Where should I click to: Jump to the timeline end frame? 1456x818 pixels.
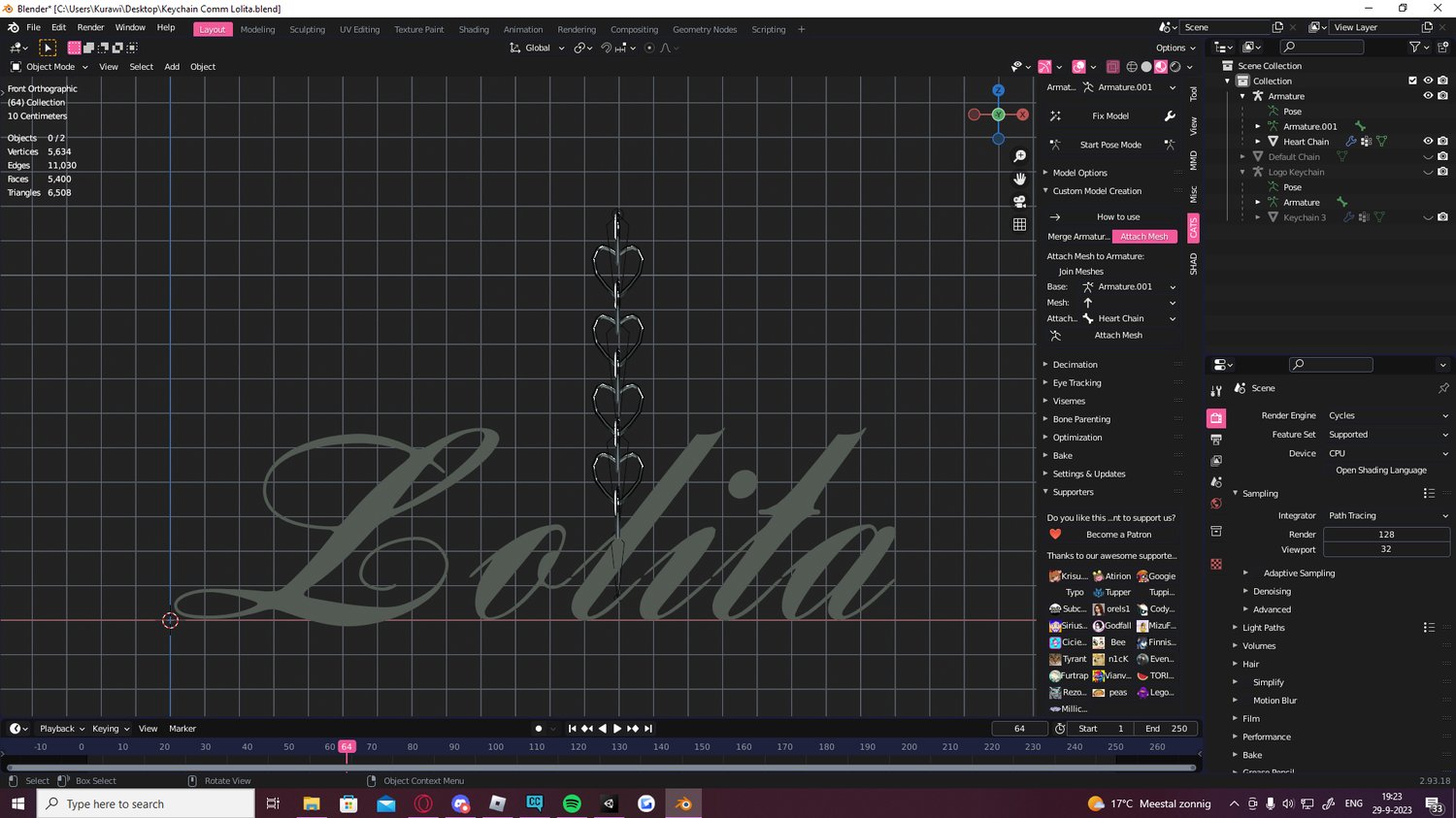(648, 729)
